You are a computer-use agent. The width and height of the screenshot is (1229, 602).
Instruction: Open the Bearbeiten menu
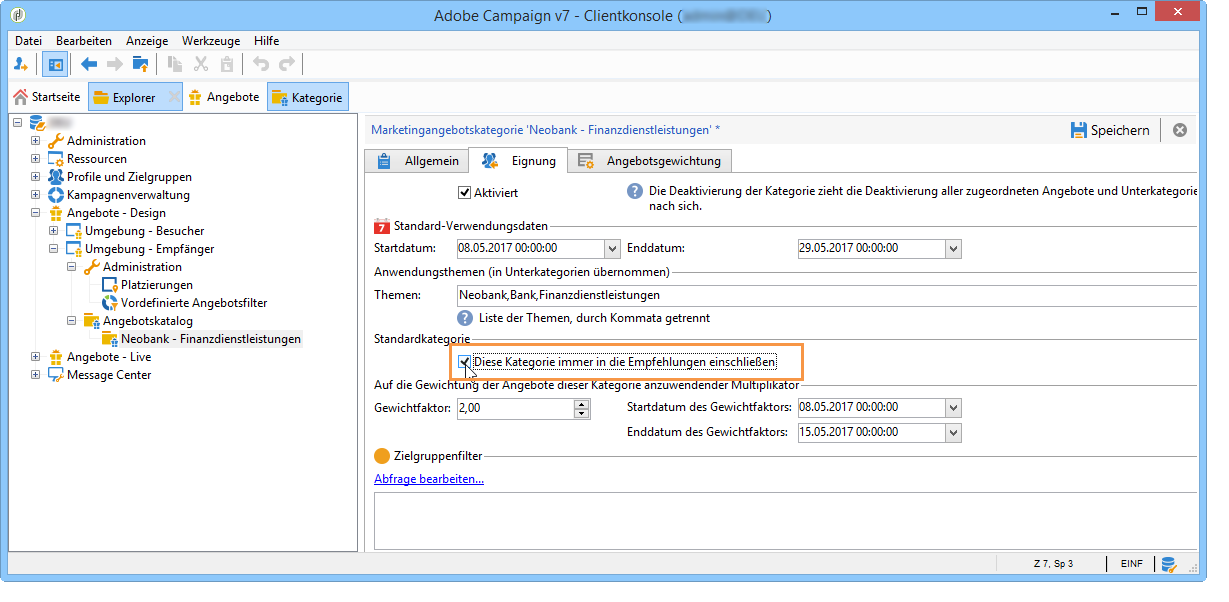84,41
